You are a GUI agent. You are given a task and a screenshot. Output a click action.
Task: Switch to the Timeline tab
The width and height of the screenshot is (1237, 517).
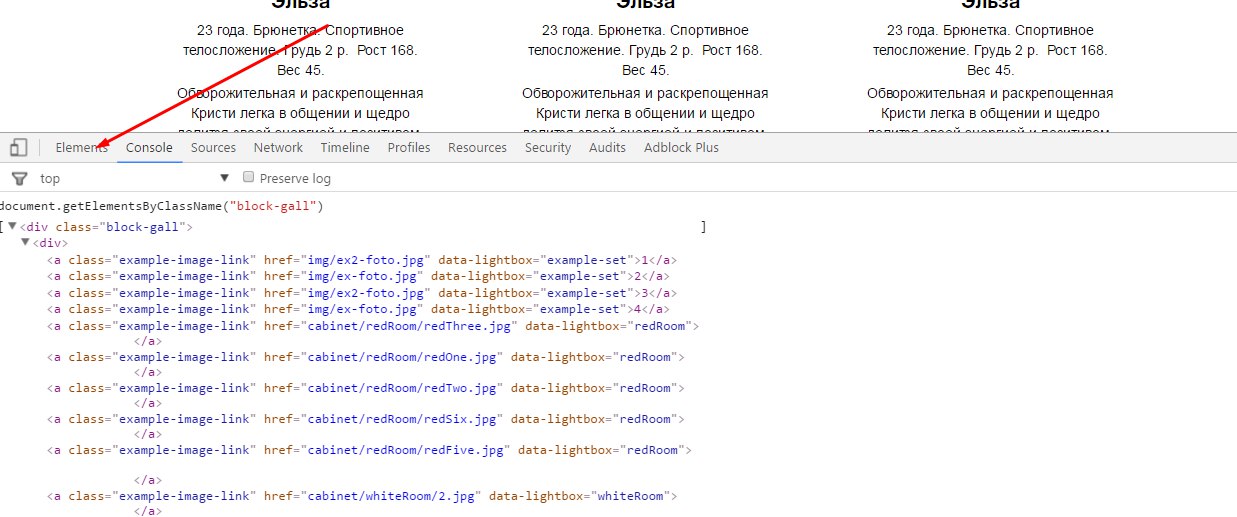click(345, 147)
